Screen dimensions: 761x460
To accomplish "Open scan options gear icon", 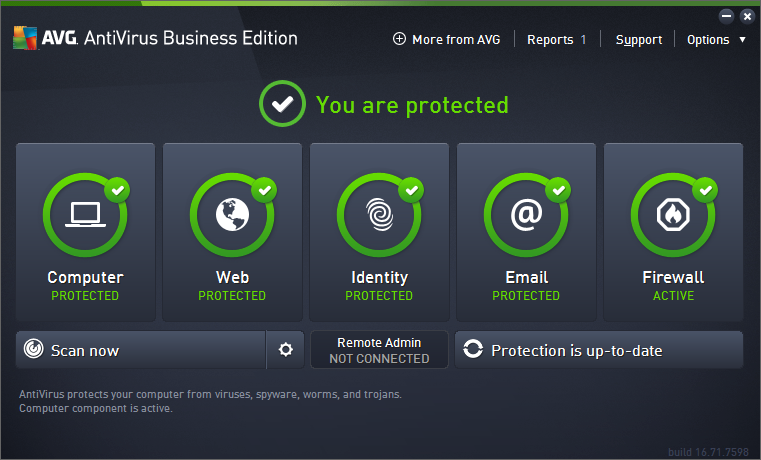I will (x=286, y=350).
